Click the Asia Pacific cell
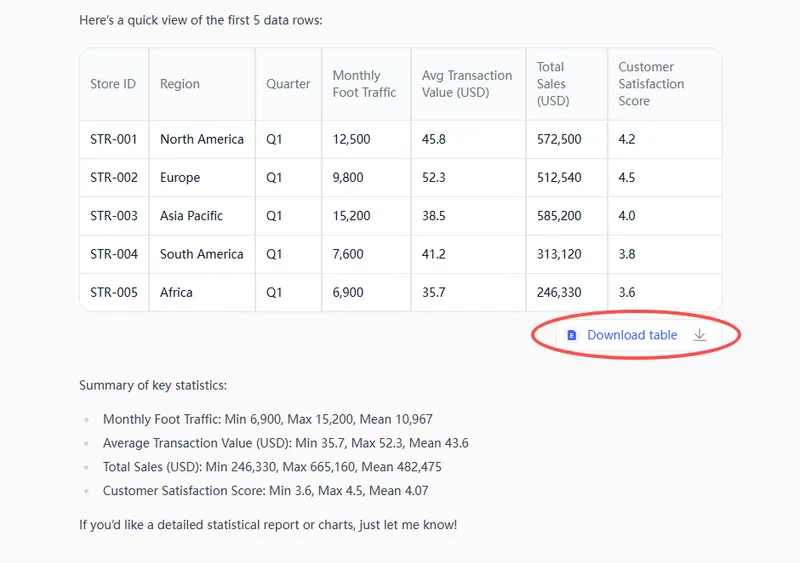Viewport: 800px width, 563px height. click(x=191, y=215)
